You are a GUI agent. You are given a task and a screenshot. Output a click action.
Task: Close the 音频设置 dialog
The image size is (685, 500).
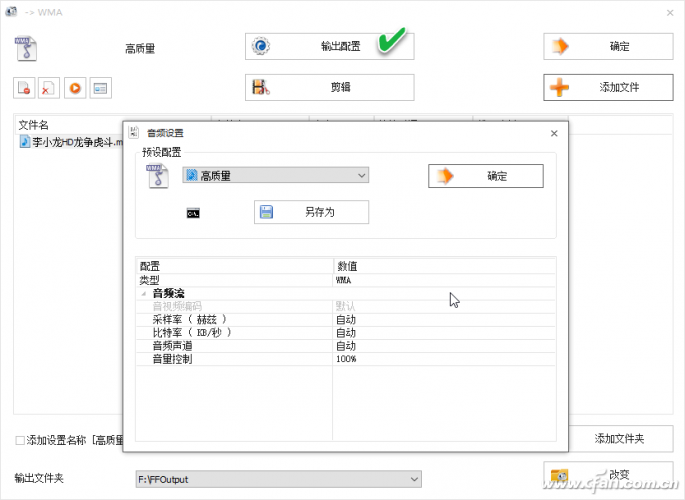click(554, 133)
